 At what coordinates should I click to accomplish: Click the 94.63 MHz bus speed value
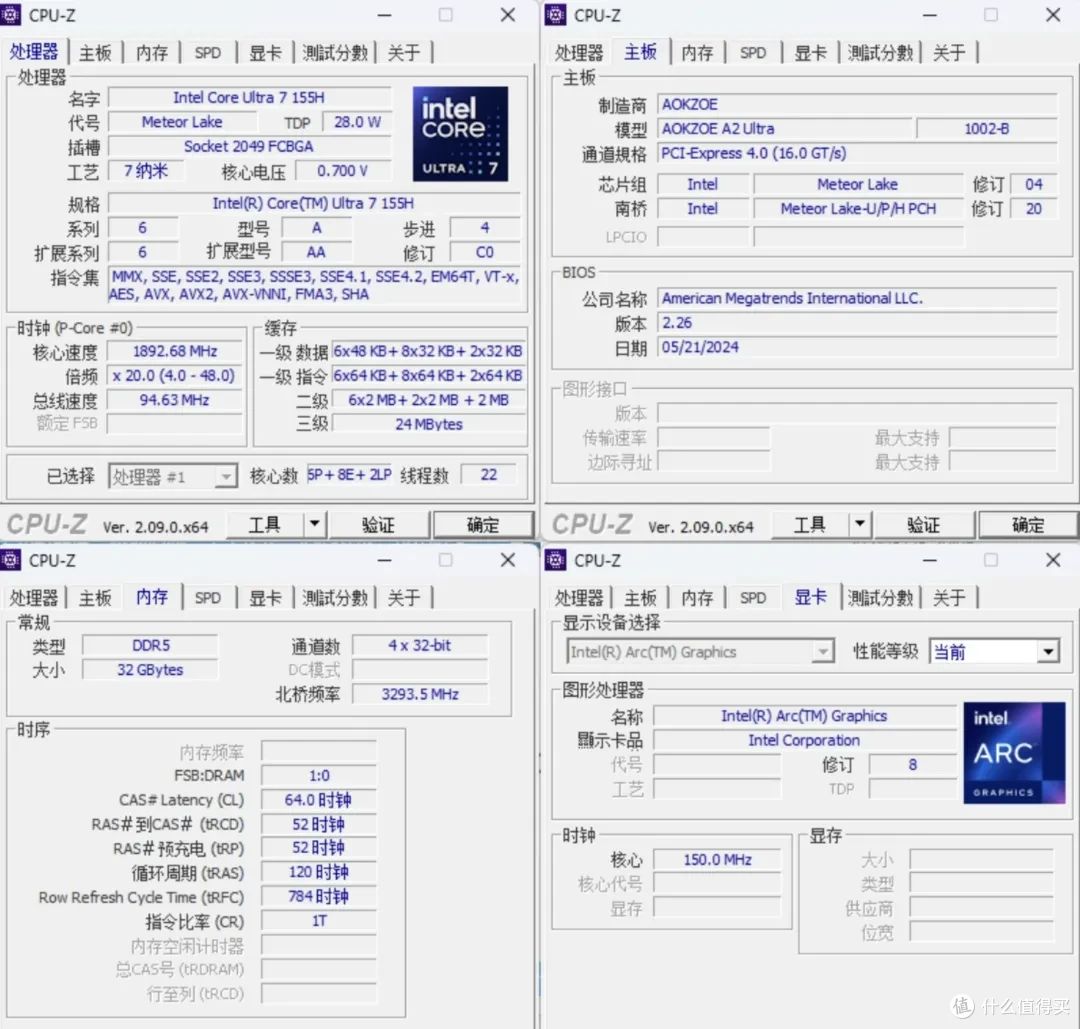[x=175, y=400]
